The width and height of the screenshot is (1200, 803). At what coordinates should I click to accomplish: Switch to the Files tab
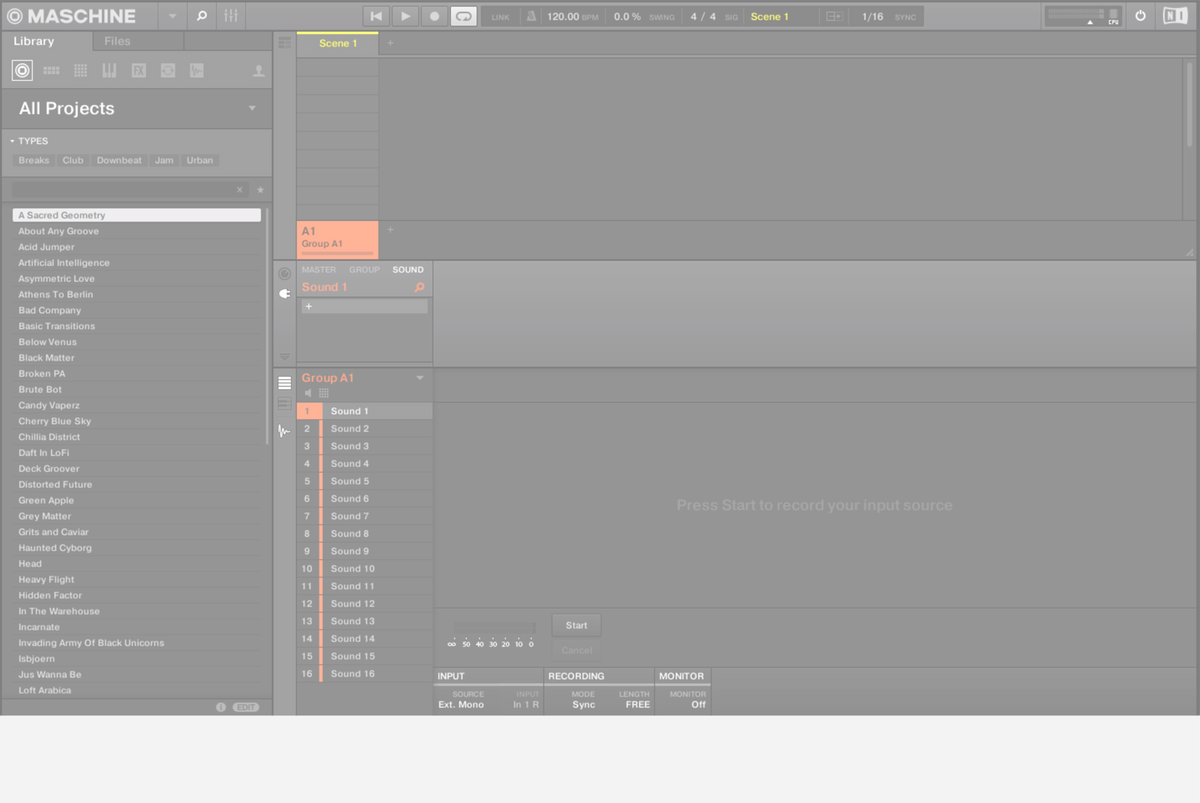coord(117,41)
